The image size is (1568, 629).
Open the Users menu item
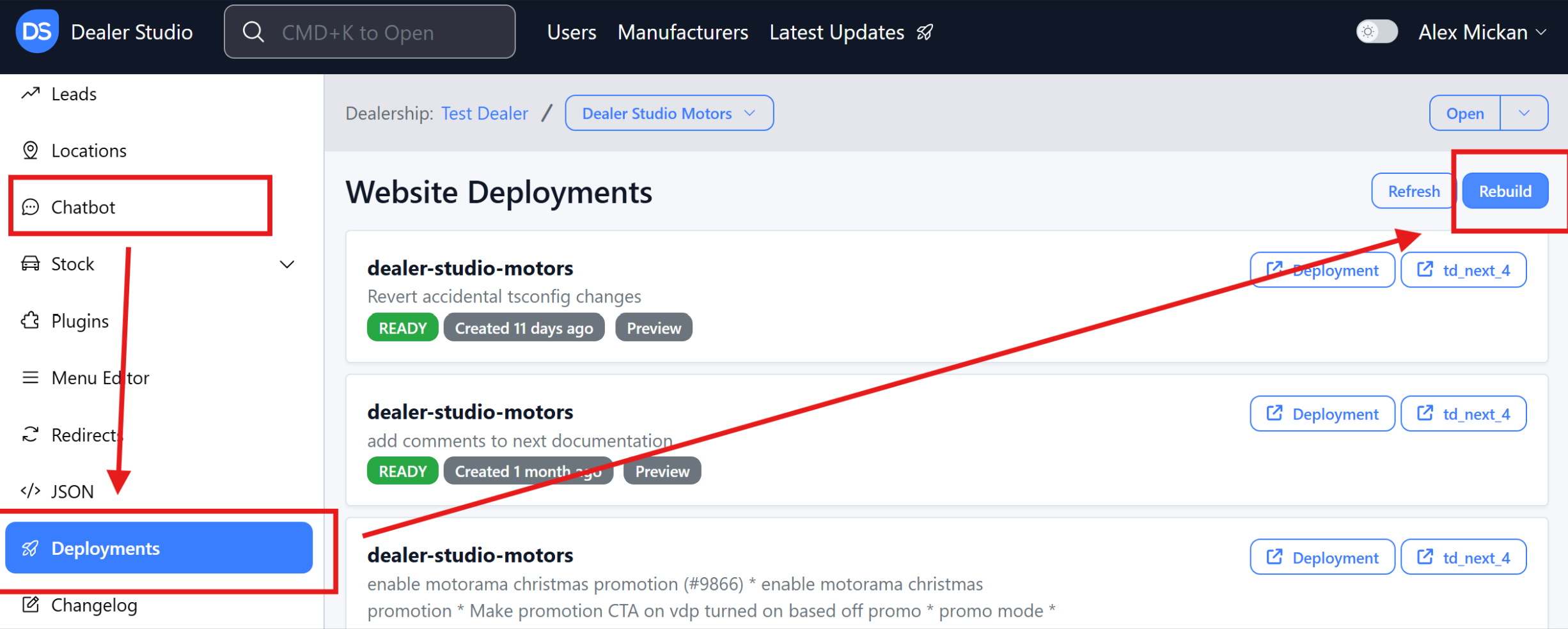tap(571, 32)
